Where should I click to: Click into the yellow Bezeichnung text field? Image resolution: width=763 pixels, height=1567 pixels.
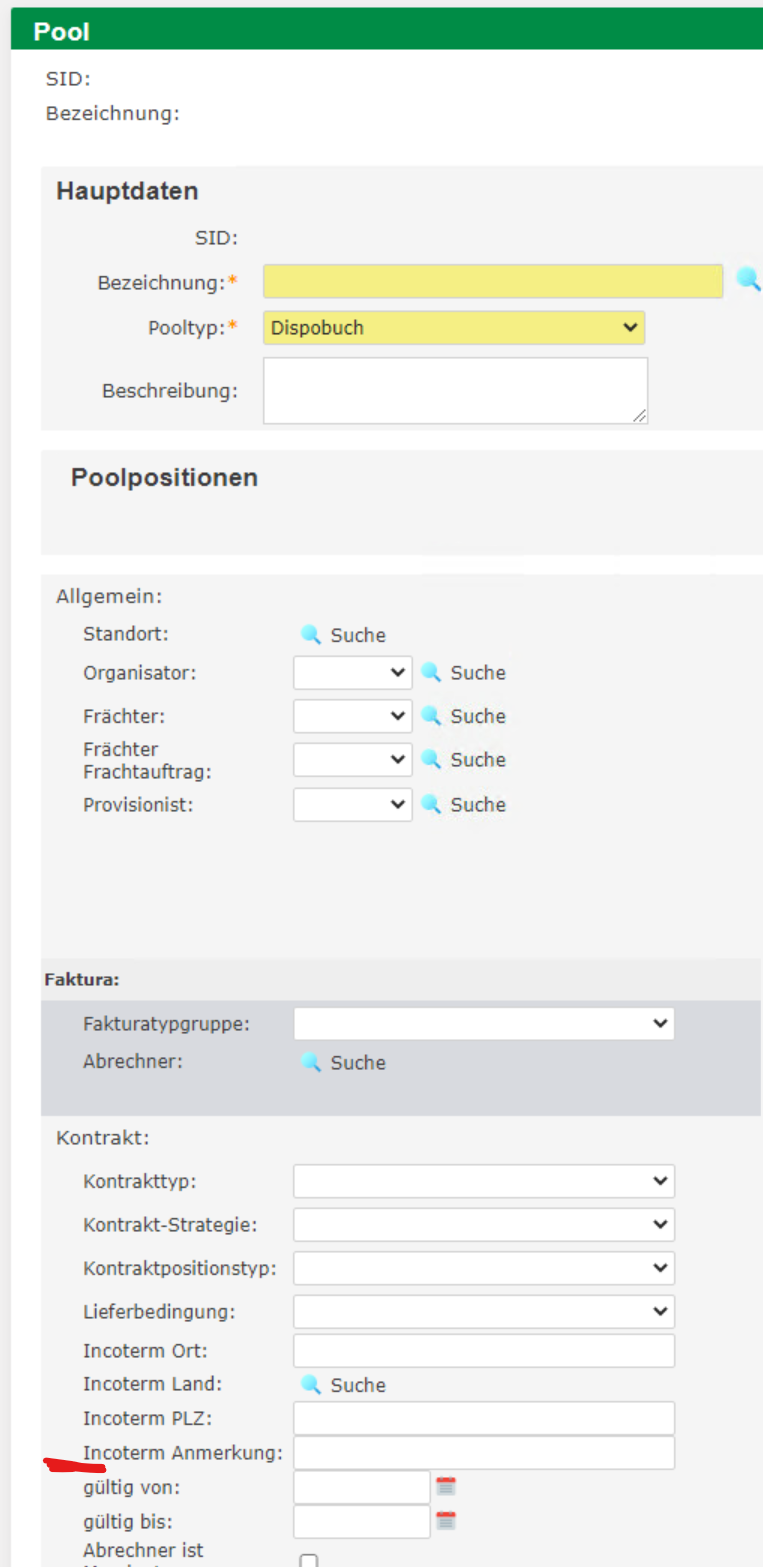(x=492, y=281)
